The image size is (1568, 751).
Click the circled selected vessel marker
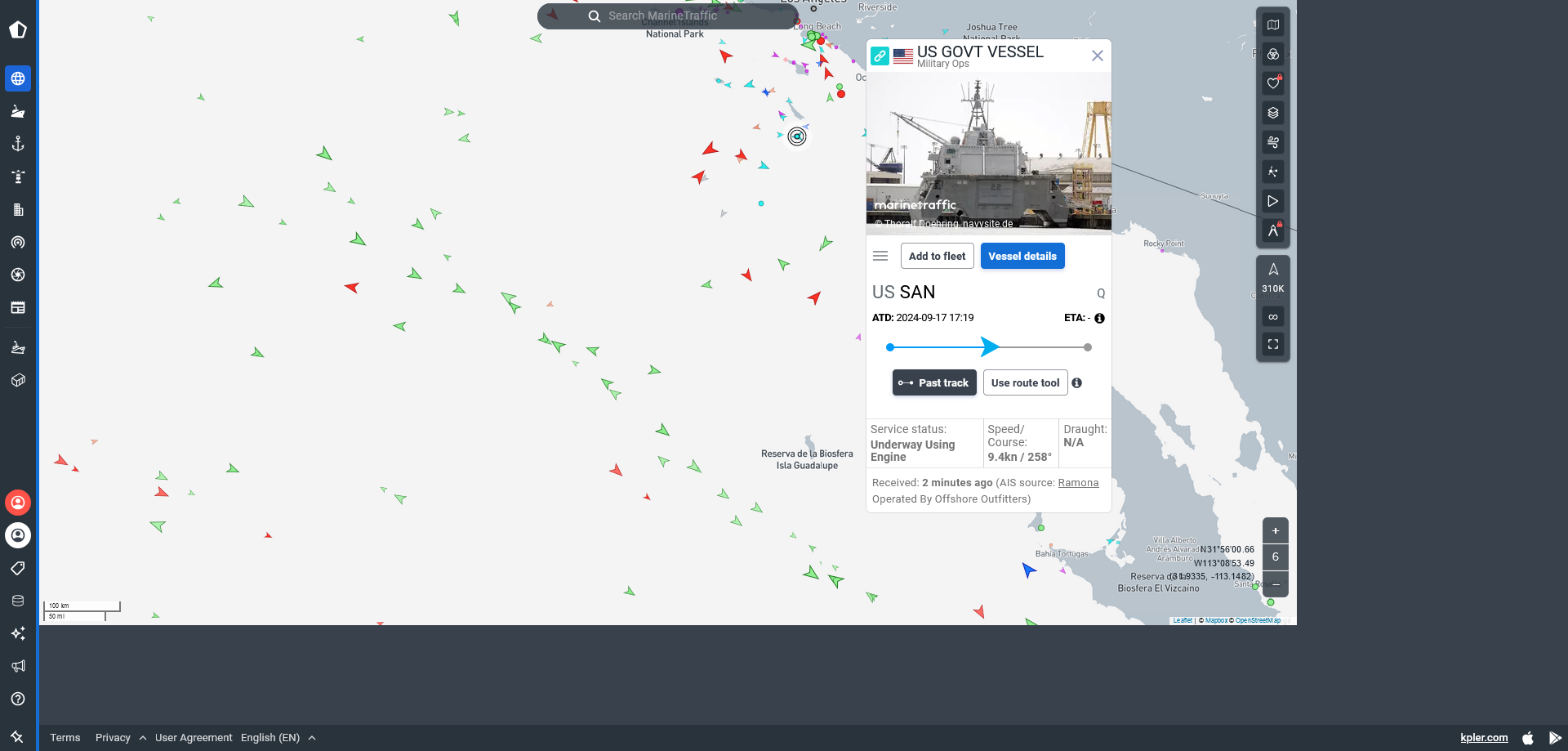(x=797, y=136)
